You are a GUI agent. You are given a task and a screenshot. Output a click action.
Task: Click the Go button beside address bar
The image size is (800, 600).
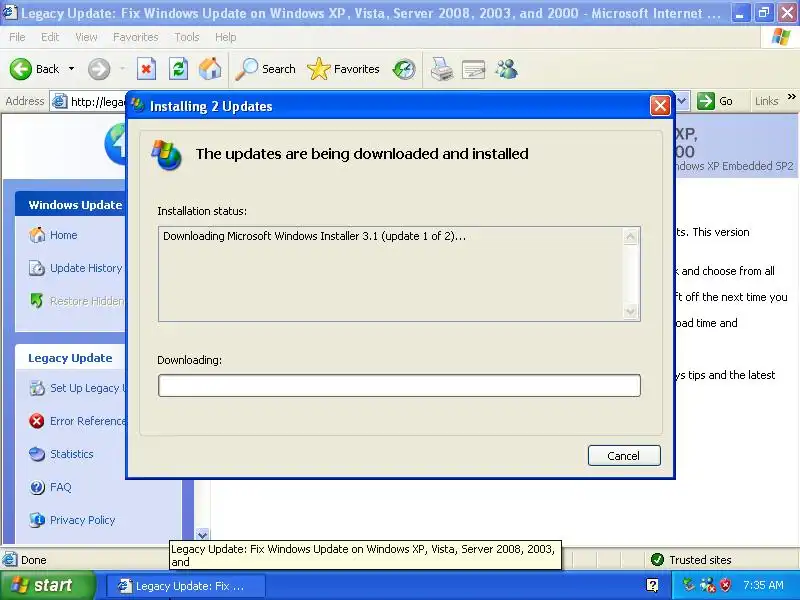[715, 101]
